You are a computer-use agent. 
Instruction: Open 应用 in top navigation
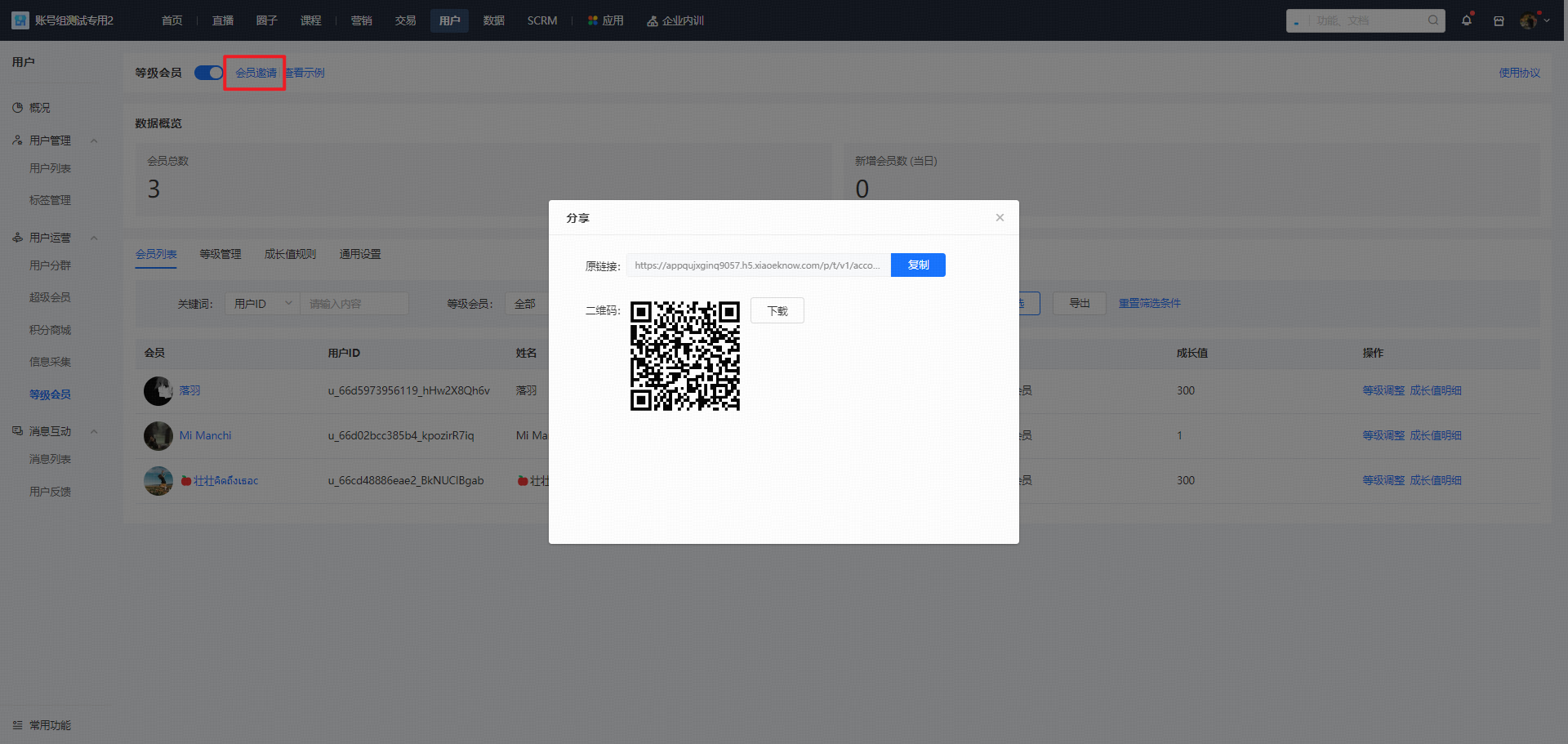606,20
